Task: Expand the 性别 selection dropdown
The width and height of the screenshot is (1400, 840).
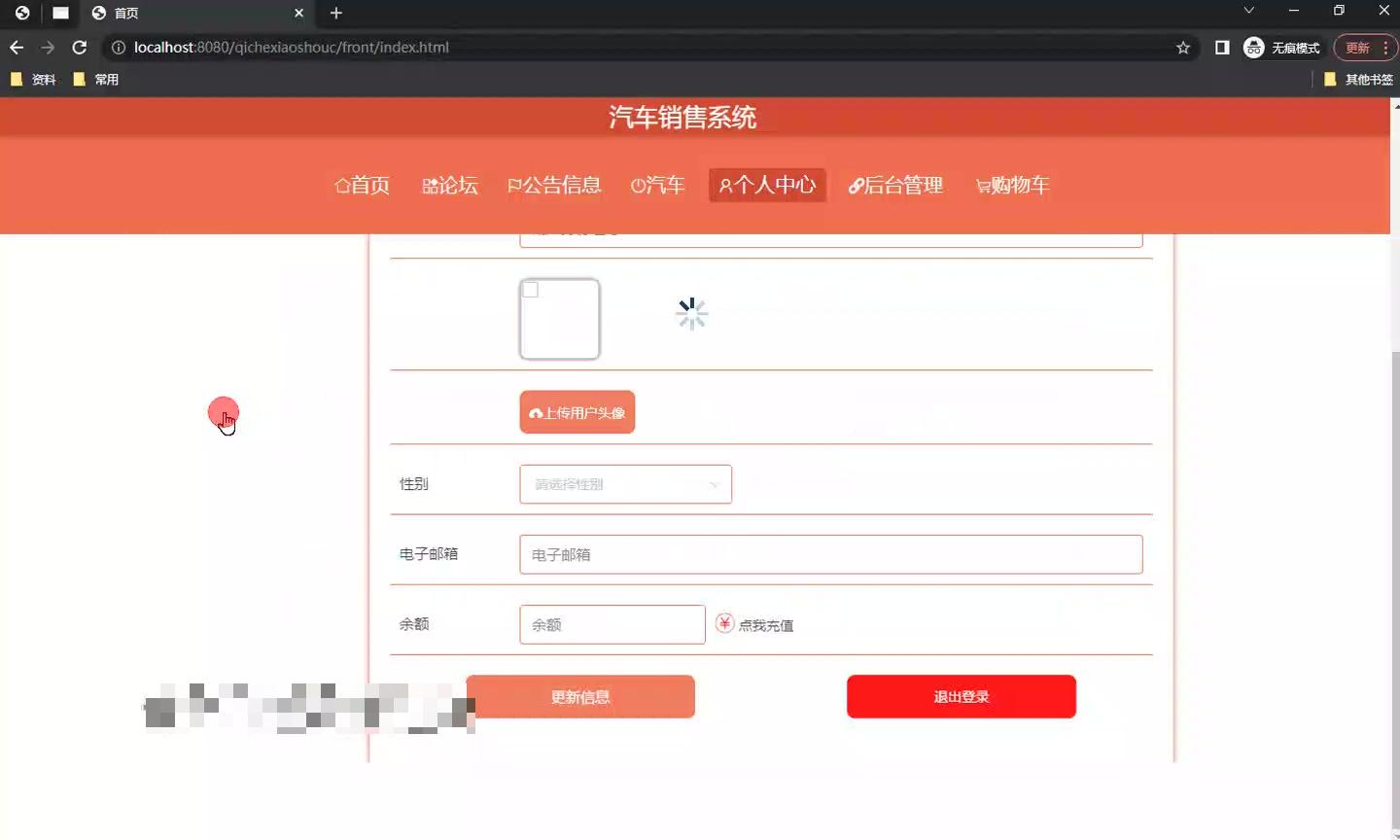Action: pyautogui.click(x=625, y=484)
